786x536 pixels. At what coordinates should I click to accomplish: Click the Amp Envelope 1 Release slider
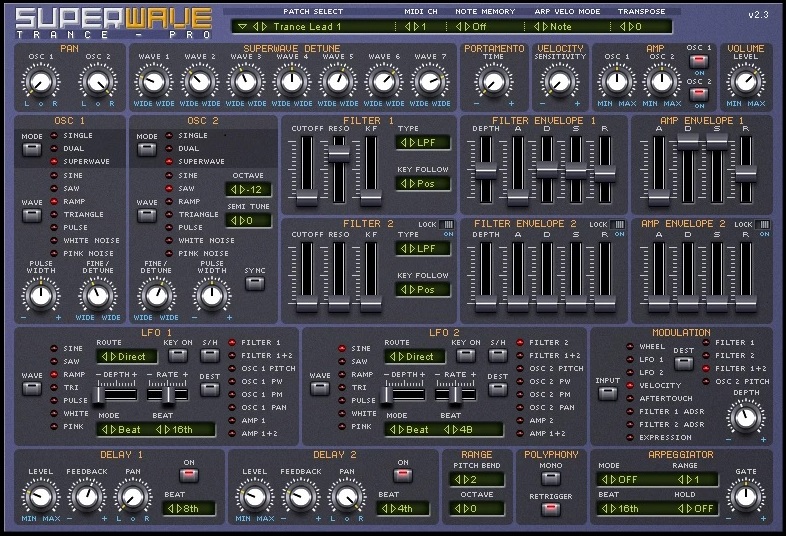(746, 173)
